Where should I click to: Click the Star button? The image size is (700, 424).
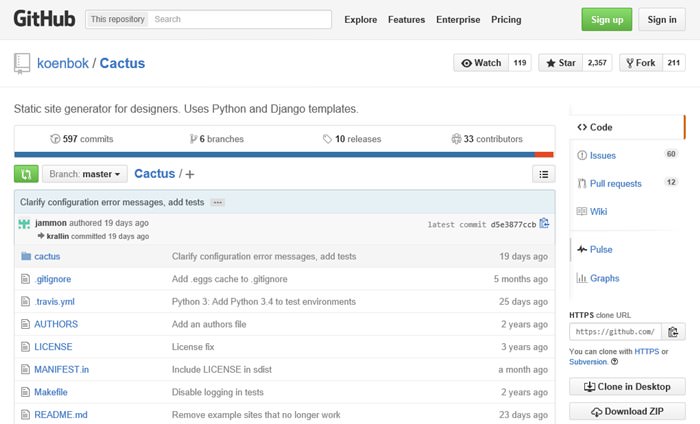561,63
